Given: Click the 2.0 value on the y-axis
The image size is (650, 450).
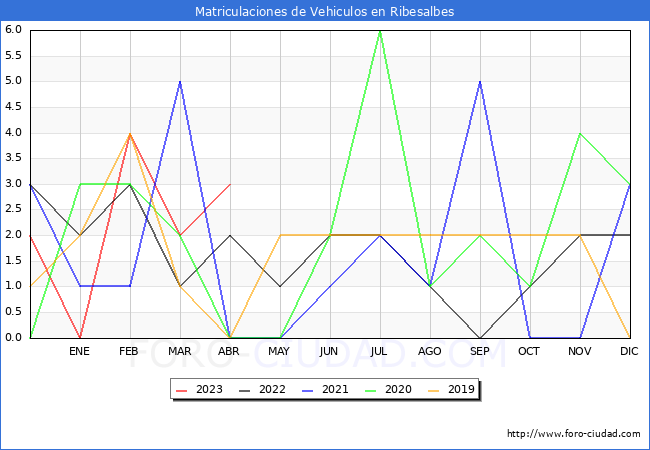Looking at the screenshot, I should [x=13, y=235].
